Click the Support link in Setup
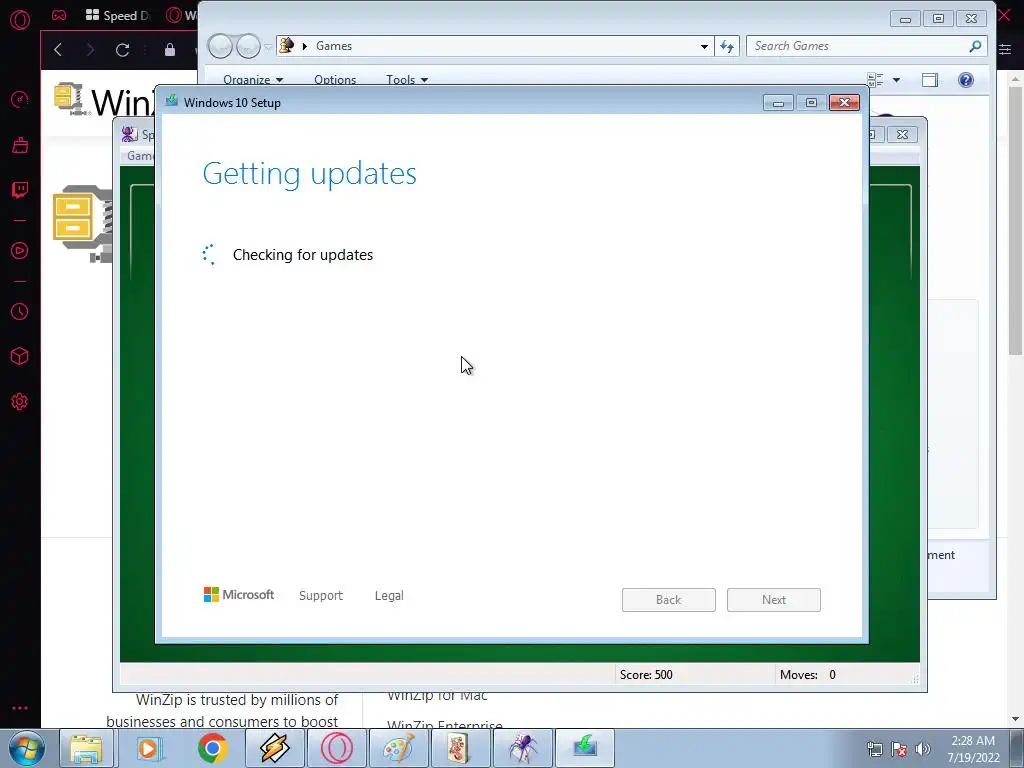 coord(321,596)
